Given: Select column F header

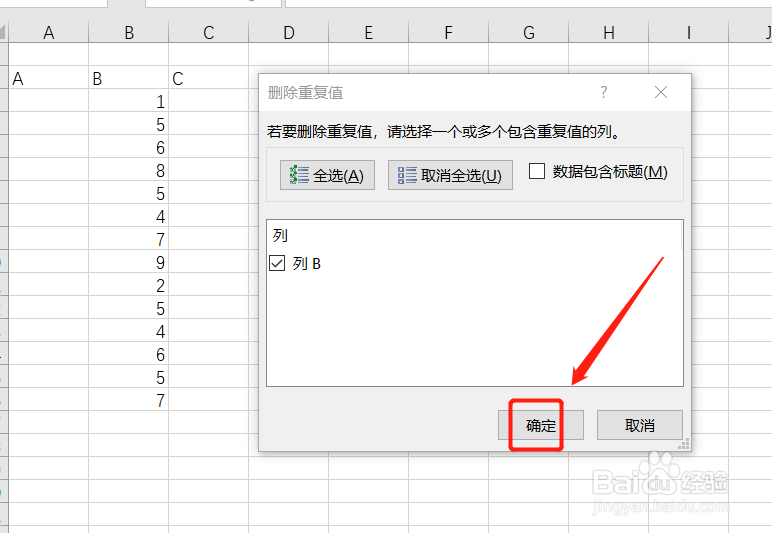Looking at the screenshot, I should (449, 32).
